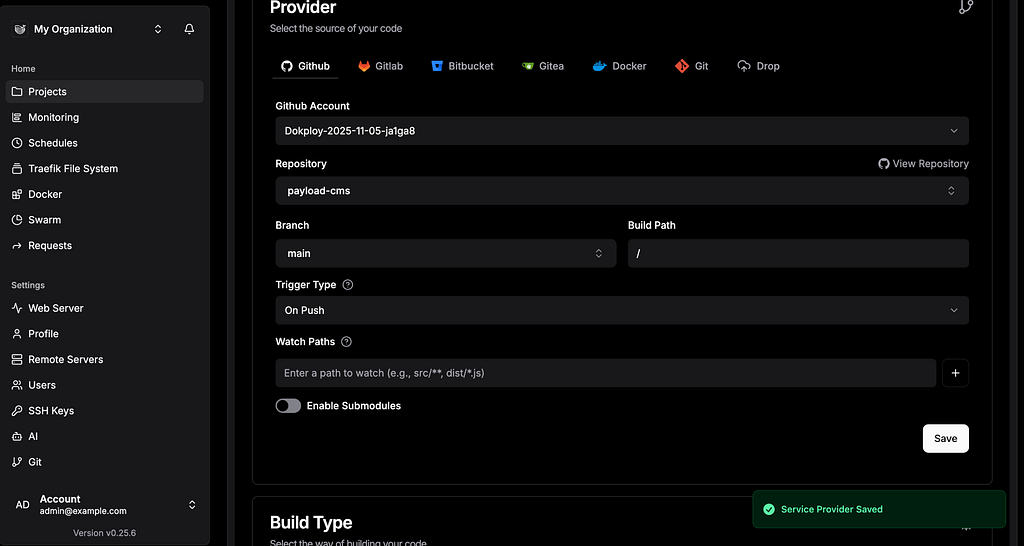Click the admin@example.com account text
Viewport: 1024px width, 546px height.
83,511
